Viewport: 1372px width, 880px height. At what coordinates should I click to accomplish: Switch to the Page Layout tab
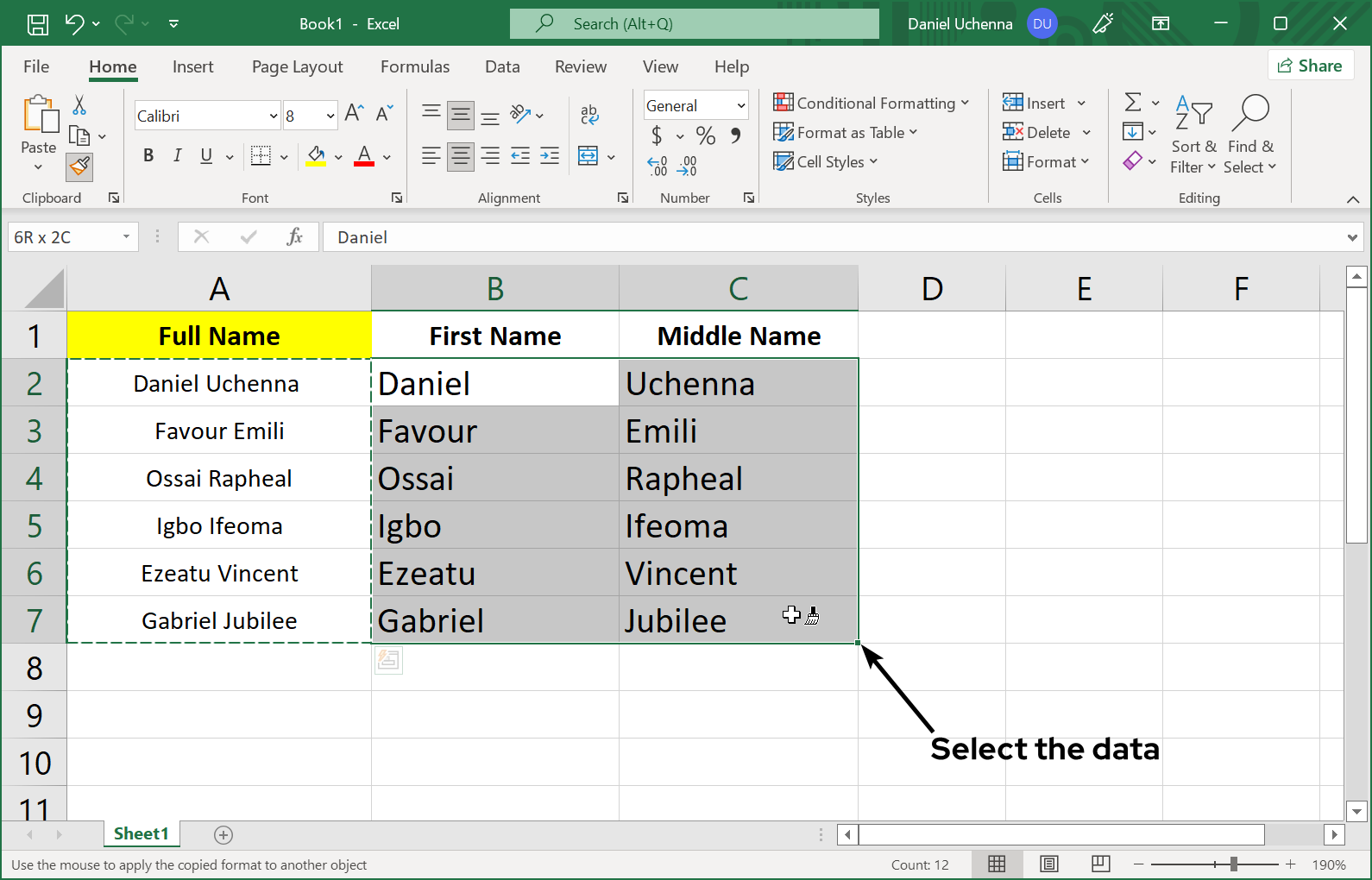click(297, 66)
